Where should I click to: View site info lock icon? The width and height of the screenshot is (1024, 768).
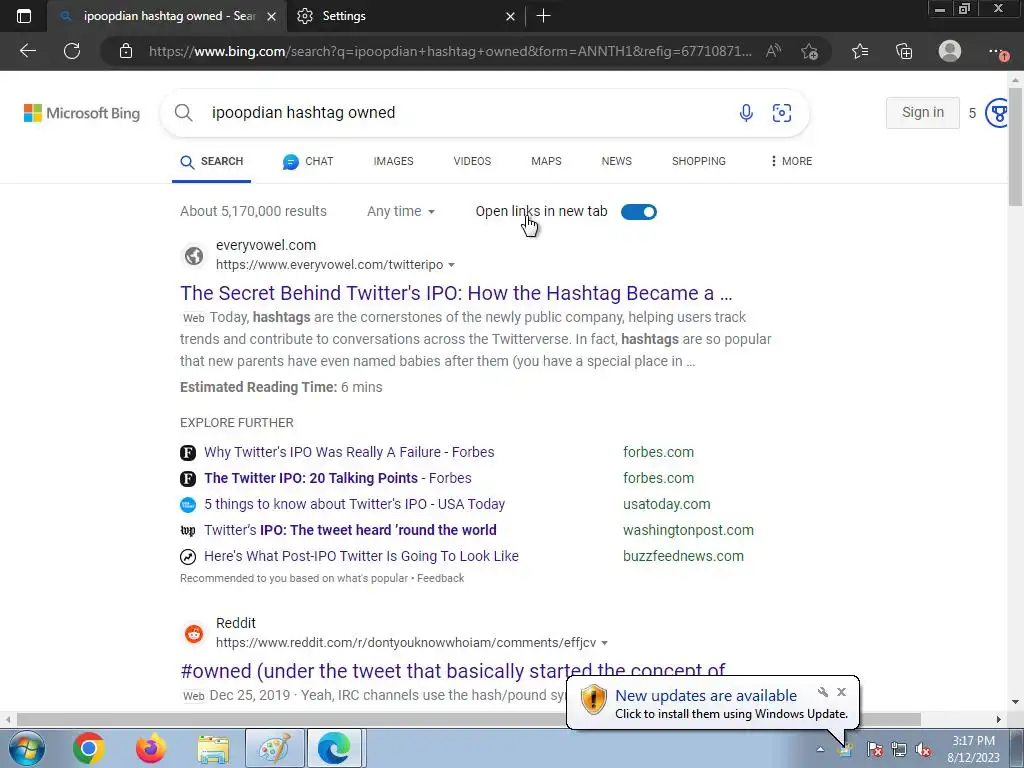tap(126, 51)
